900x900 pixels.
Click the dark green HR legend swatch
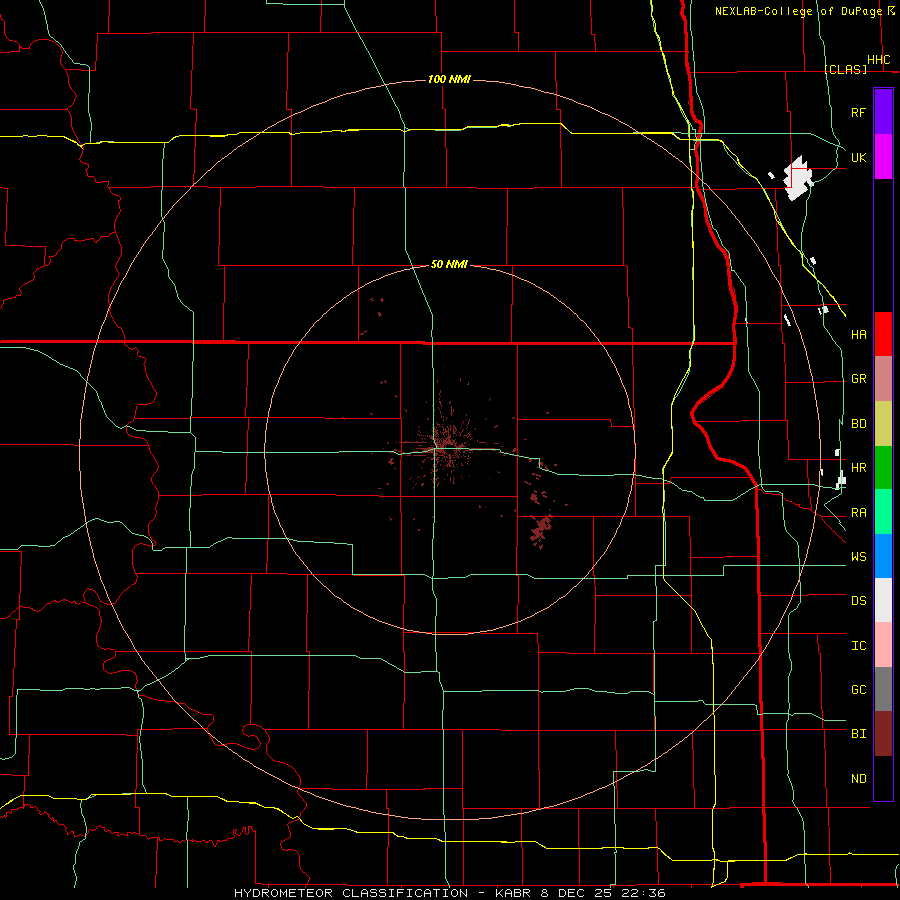(x=883, y=468)
